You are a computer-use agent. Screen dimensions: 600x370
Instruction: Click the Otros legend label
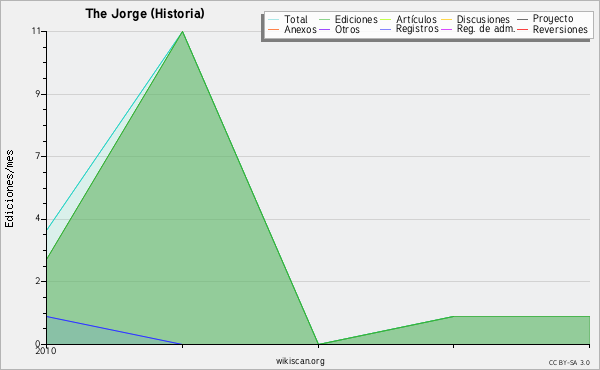pyautogui.click(x=347, y=29)
